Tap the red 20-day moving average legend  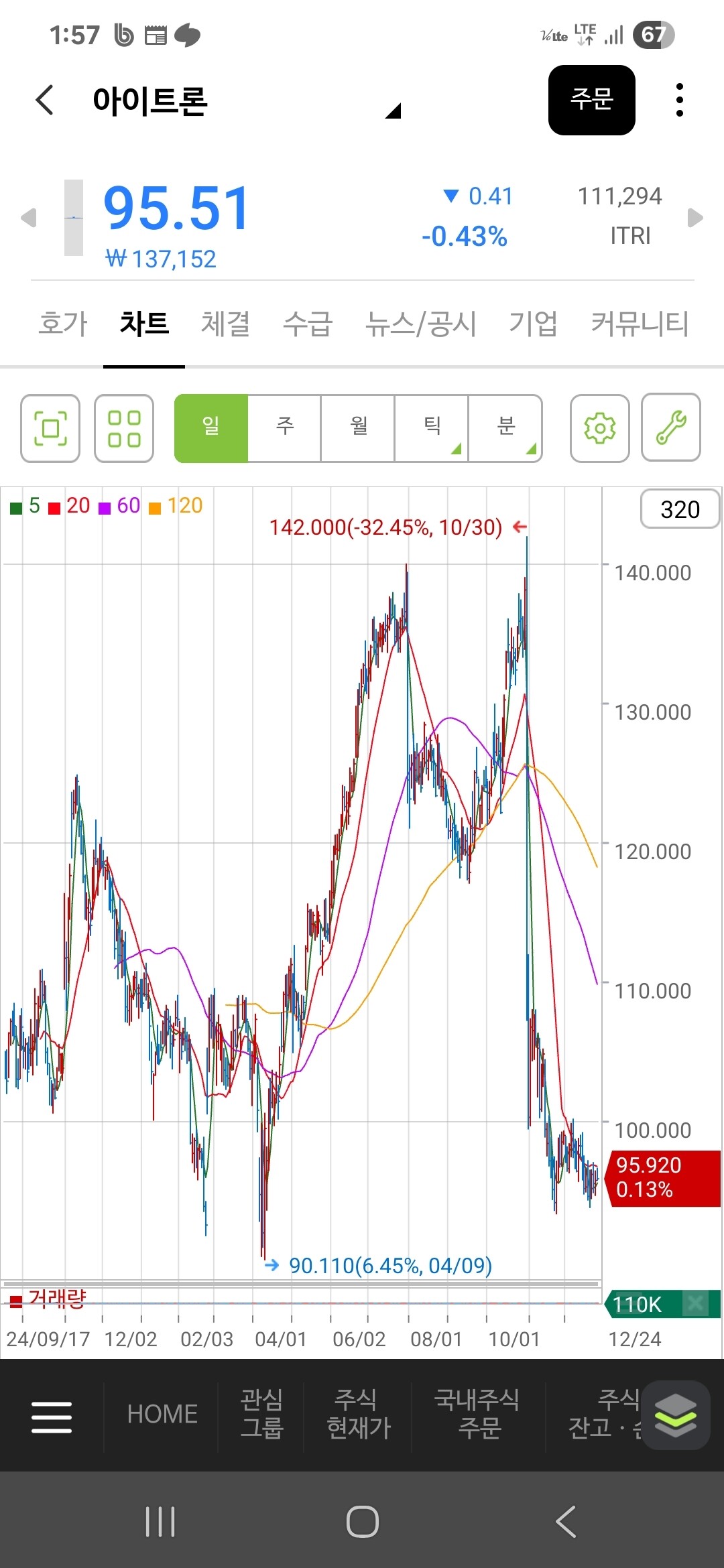[x=70, y=506]
